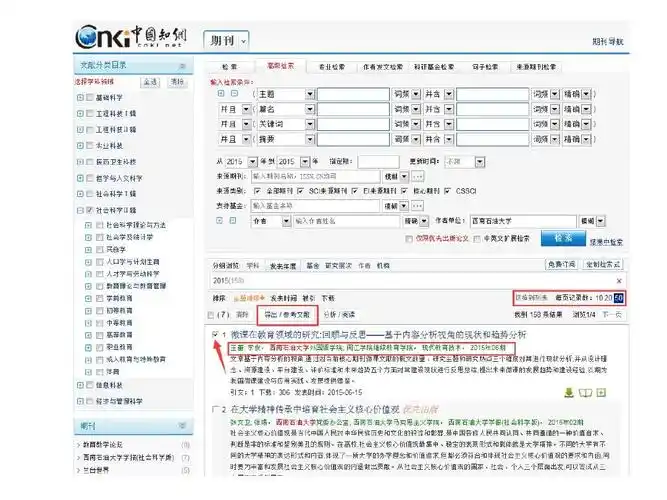667x500 pixels.
Task: Click the 作者单位 input containing 西南石油大学
Action: pyautogui.click(x=523, y=221)
